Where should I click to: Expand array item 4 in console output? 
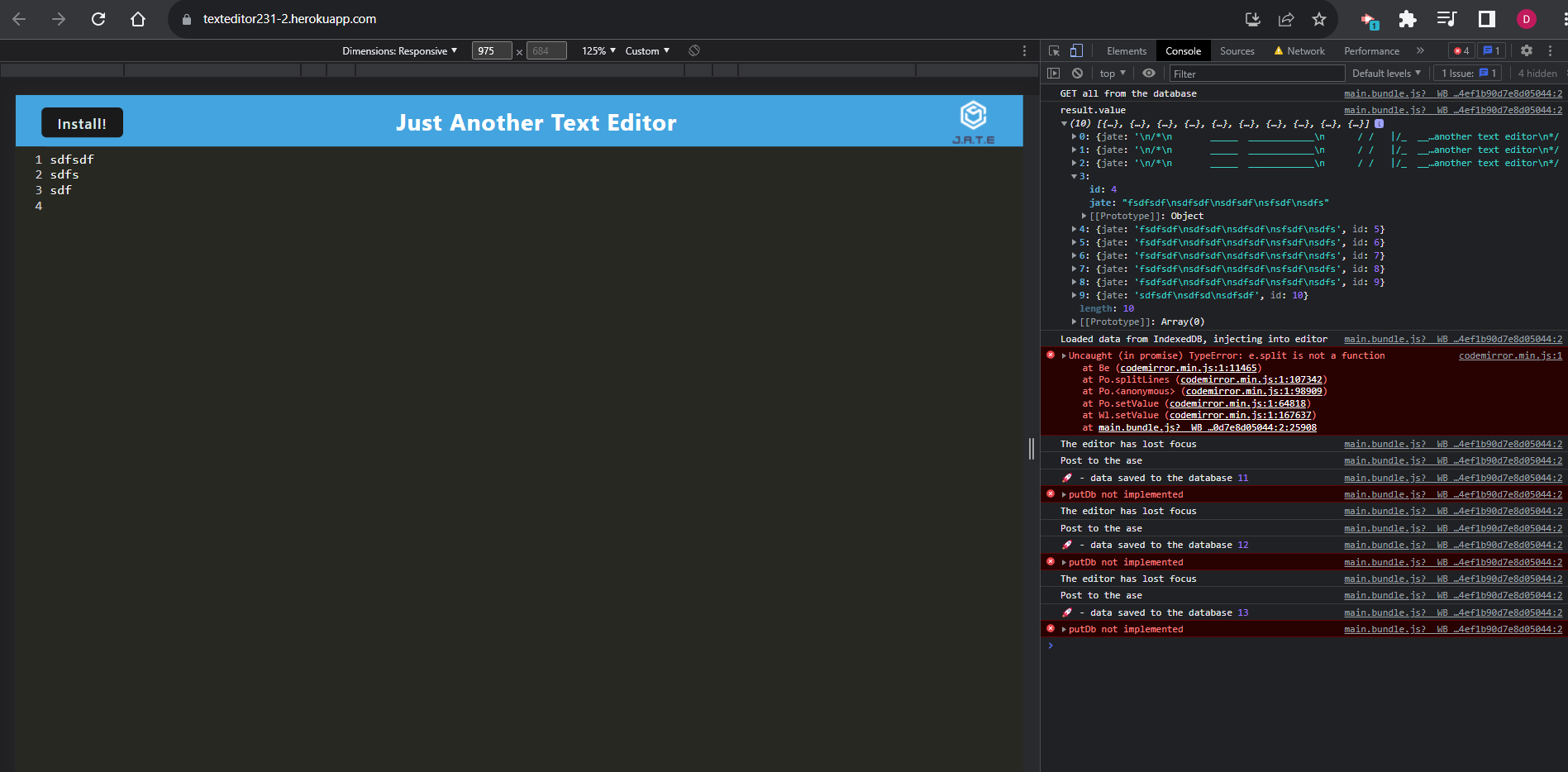pos(1073,229)
